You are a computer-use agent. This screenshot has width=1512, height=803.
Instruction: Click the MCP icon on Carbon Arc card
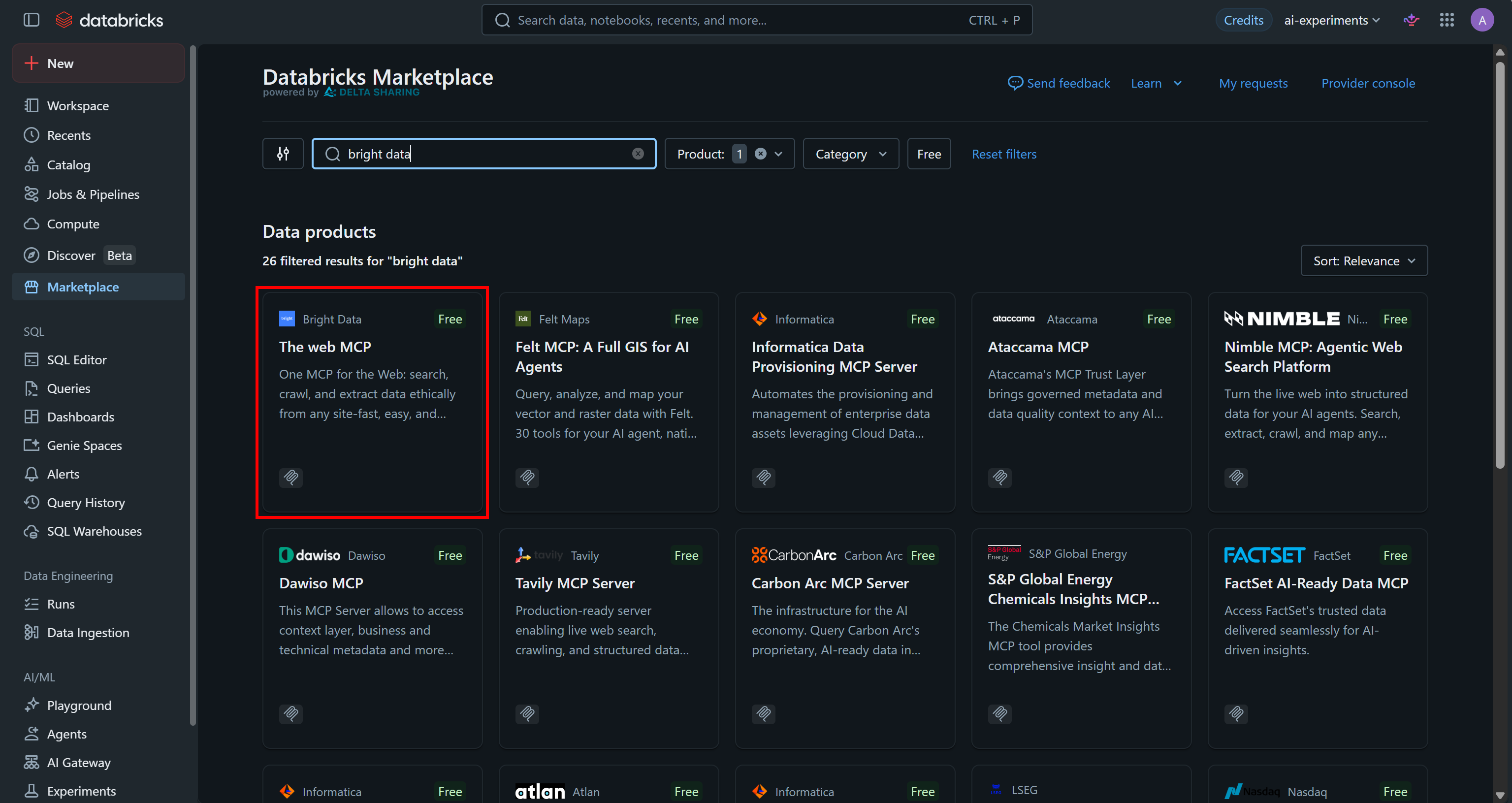pyautogui.click(x=764, y=714)
